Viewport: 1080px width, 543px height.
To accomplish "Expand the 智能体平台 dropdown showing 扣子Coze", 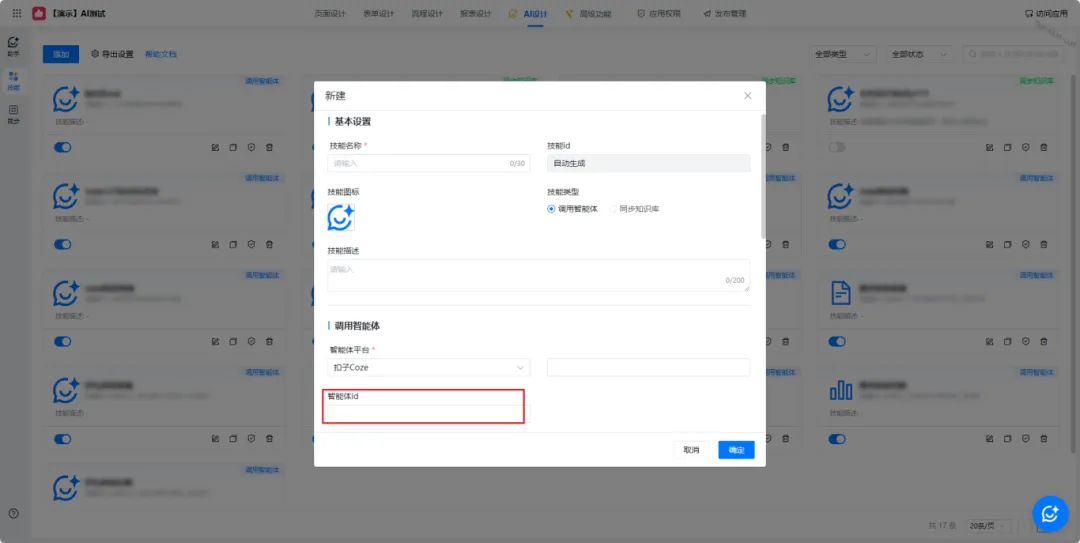I will pos(429,368).
